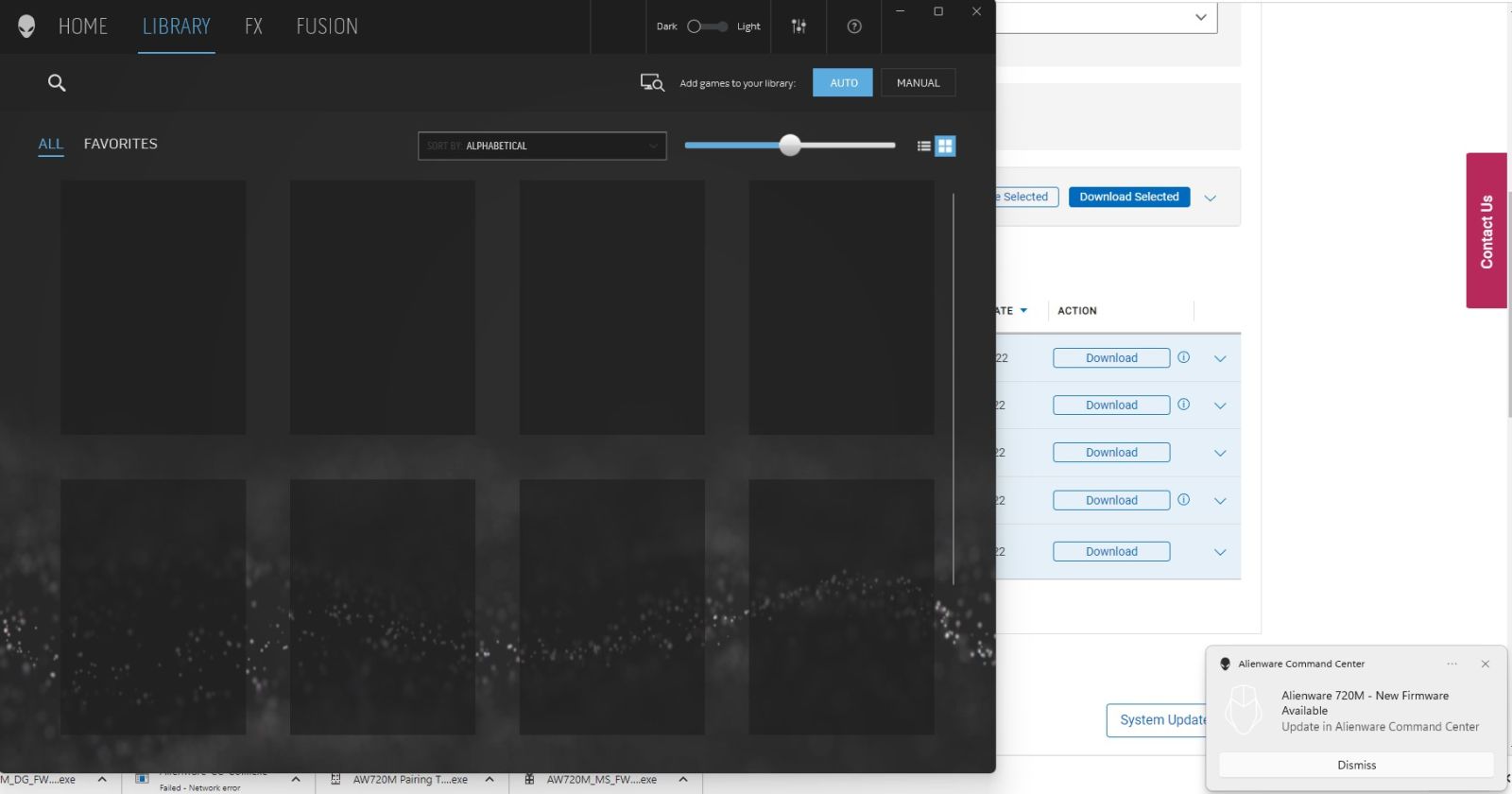Image resolution: width=1512 pixels, height=794 pixels.
Task: Open the dropdown at top of Dell page
Action: tap(1107, 18)
